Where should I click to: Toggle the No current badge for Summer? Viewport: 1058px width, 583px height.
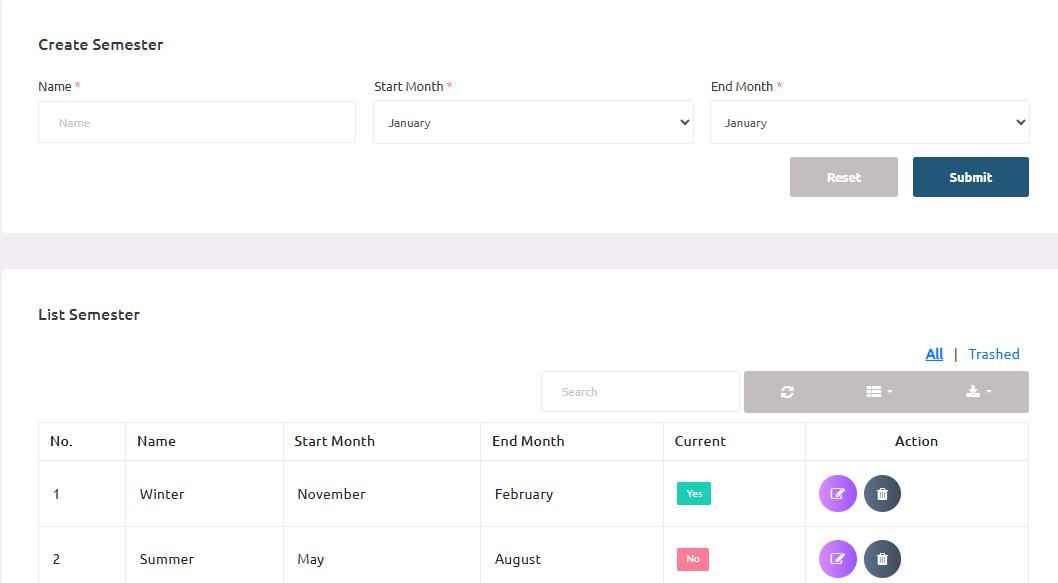point(692,559)
